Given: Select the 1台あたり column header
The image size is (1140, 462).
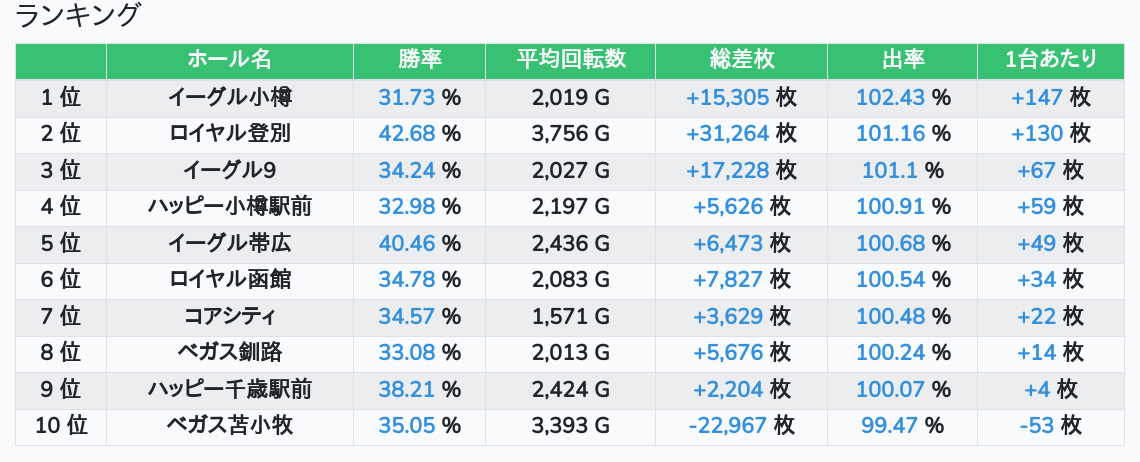Looking at the screenshot, I should [x=1051, y=60].
